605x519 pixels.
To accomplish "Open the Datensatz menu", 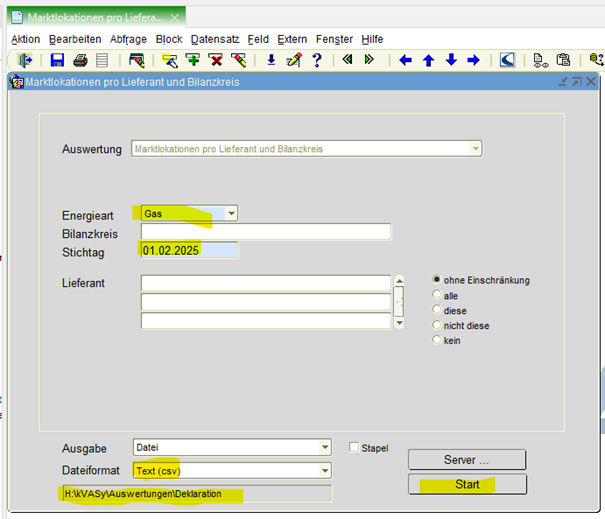I will pos(215,39).
